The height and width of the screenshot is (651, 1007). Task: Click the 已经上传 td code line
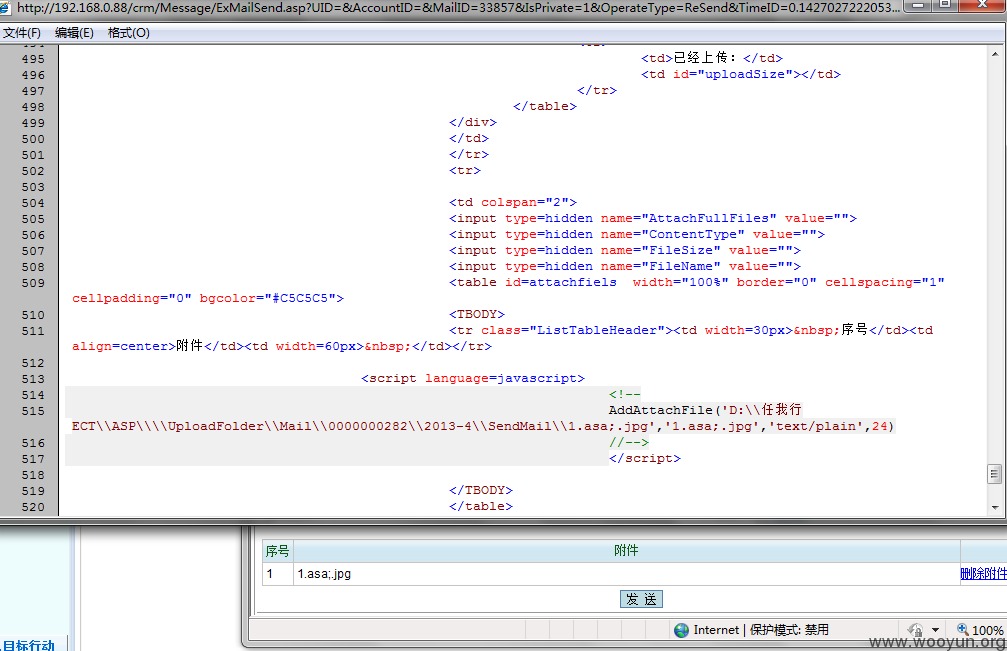pos(712,58)
